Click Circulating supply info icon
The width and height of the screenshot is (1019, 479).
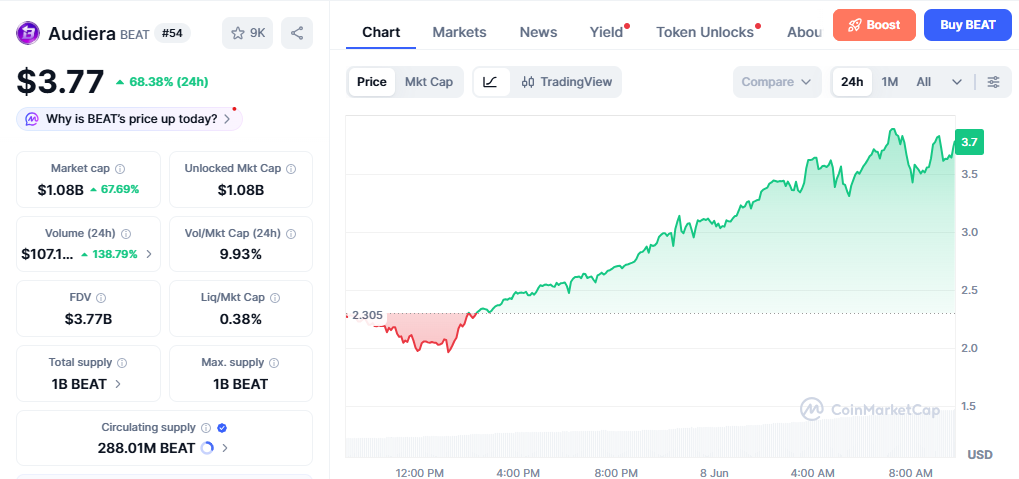[x=206, y=428]
